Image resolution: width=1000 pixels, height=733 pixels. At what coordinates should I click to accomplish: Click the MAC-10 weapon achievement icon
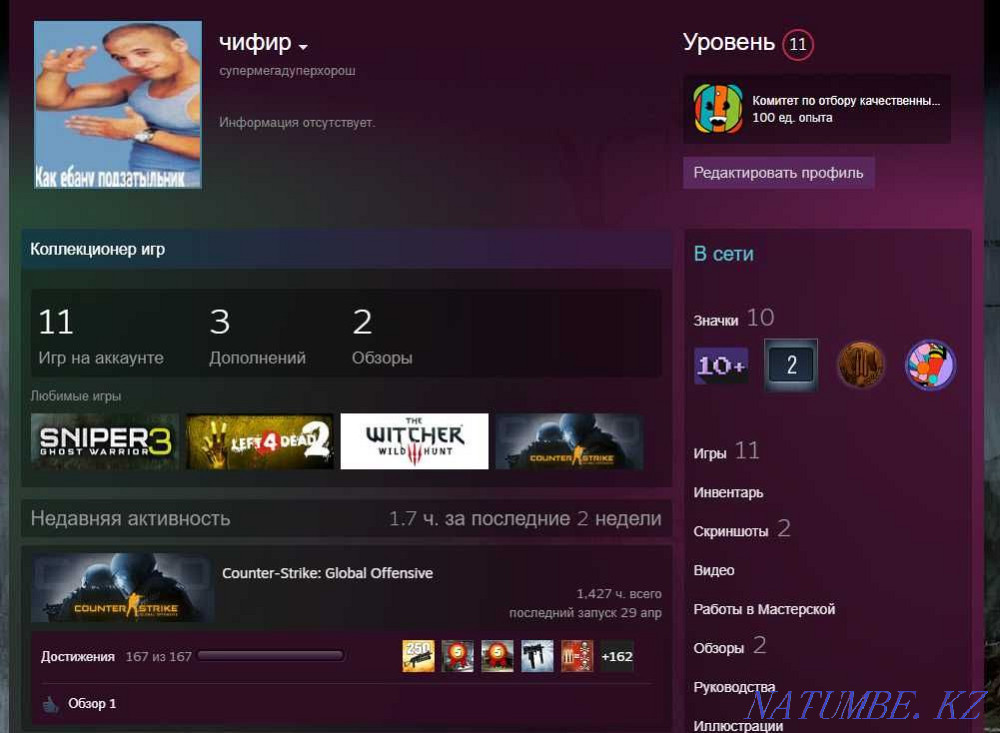pyautogui.click(x=537, y=656)
